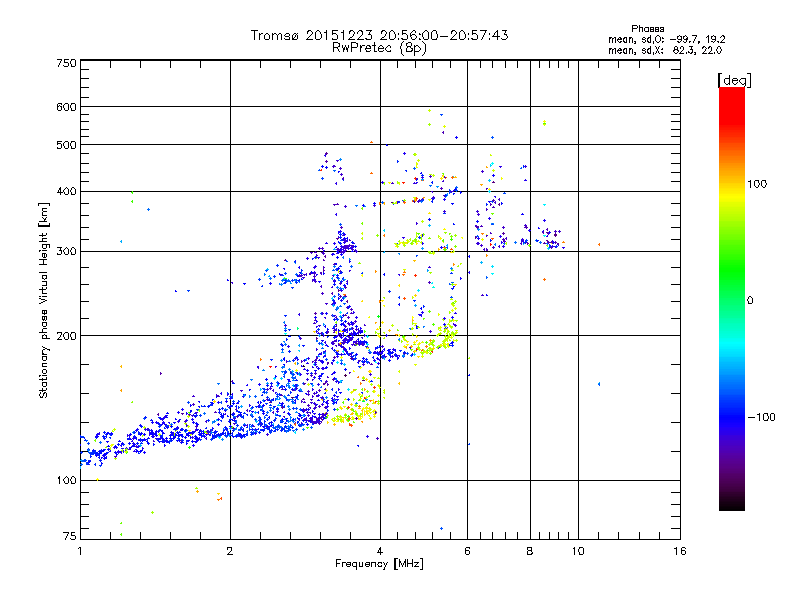Click the y-axis label '300'
The image size is (800, 600).
point(66,252)
